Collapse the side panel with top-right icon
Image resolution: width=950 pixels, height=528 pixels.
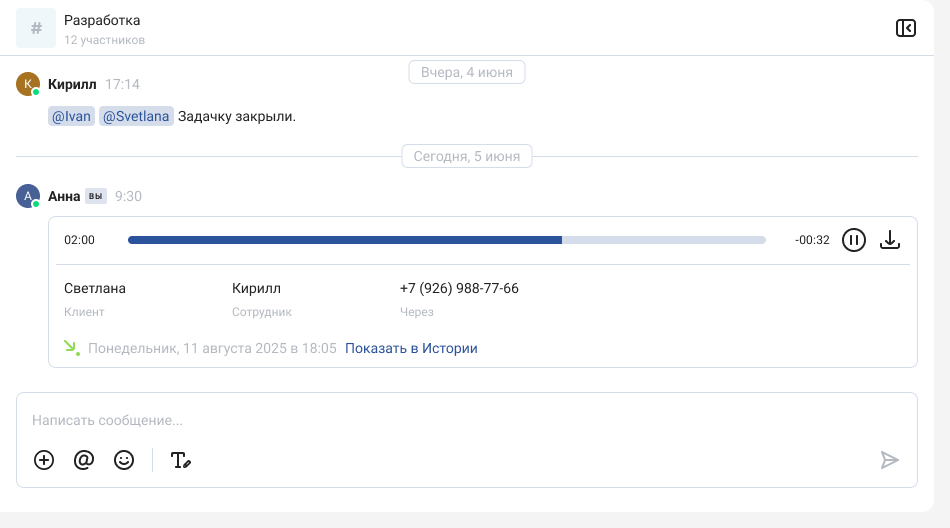tap(905, 28)
